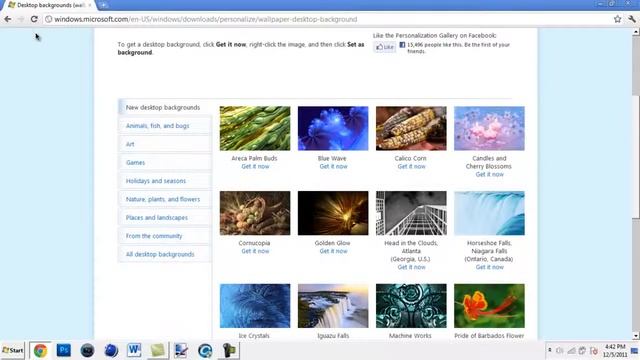Open Places and landscapes category

[164, 218]
